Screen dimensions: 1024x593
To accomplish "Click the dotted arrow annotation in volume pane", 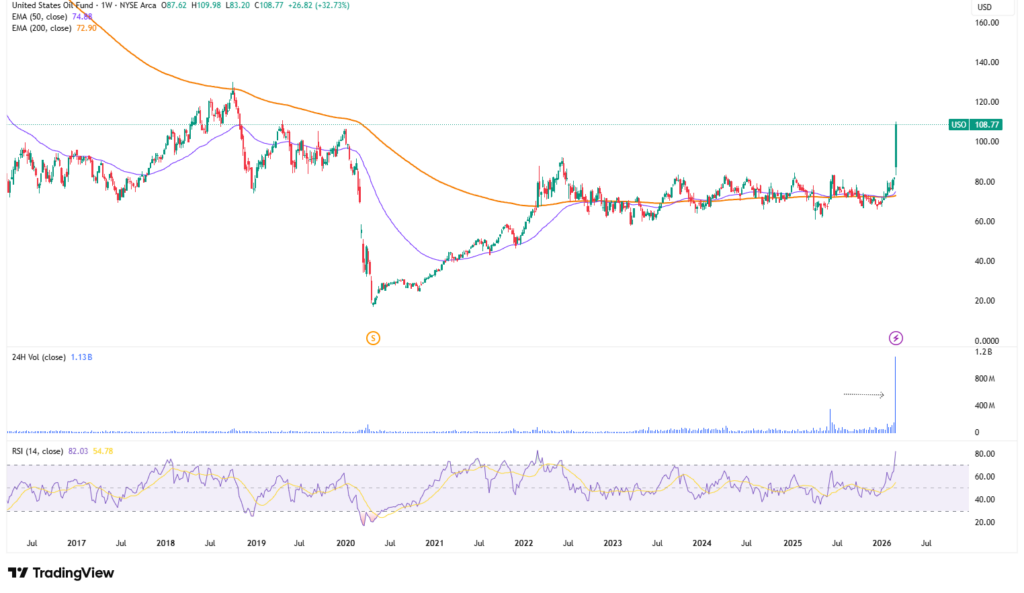I will tap(864, 395).
